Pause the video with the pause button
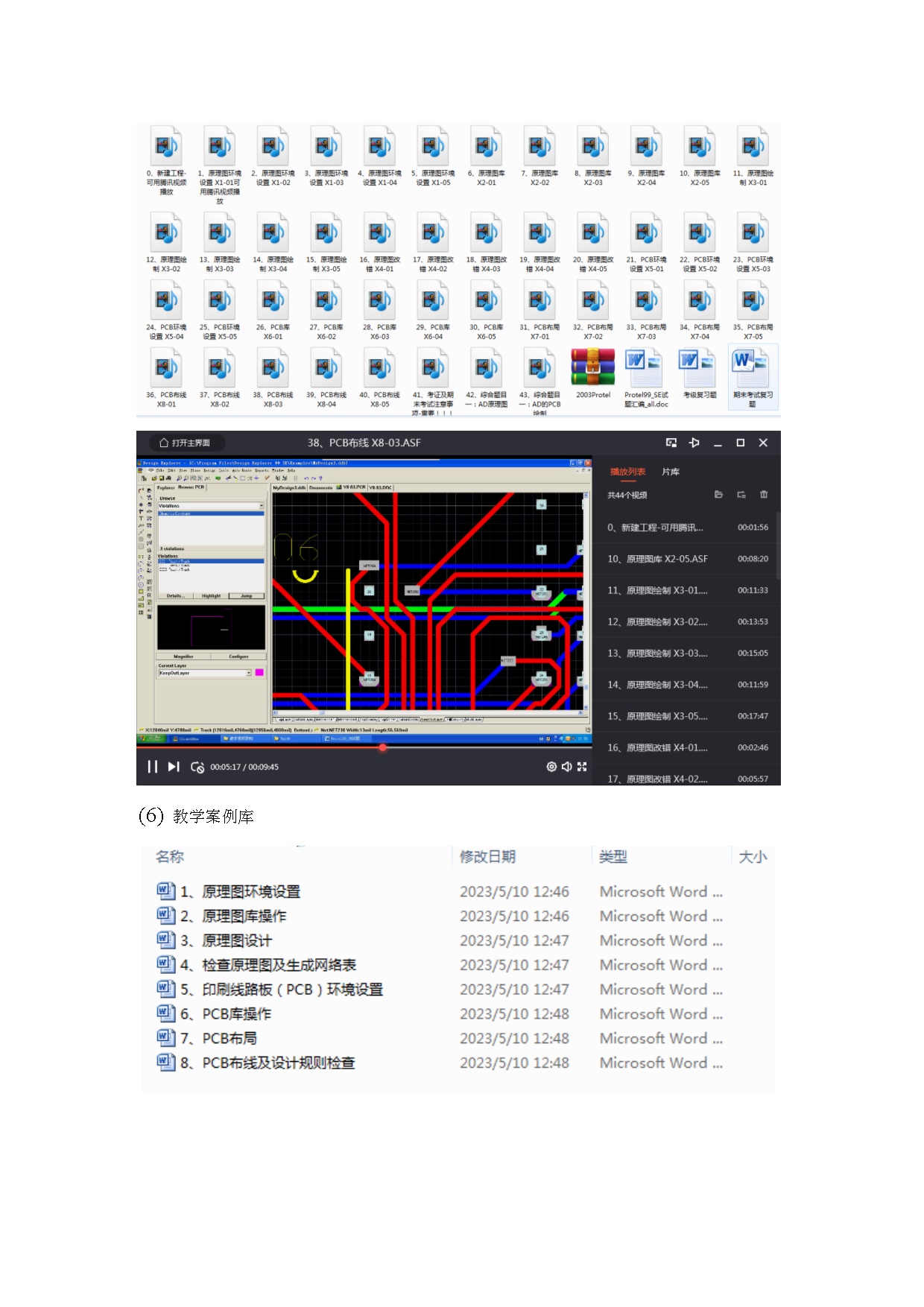The image size is (924, 1307). [152, 767]
